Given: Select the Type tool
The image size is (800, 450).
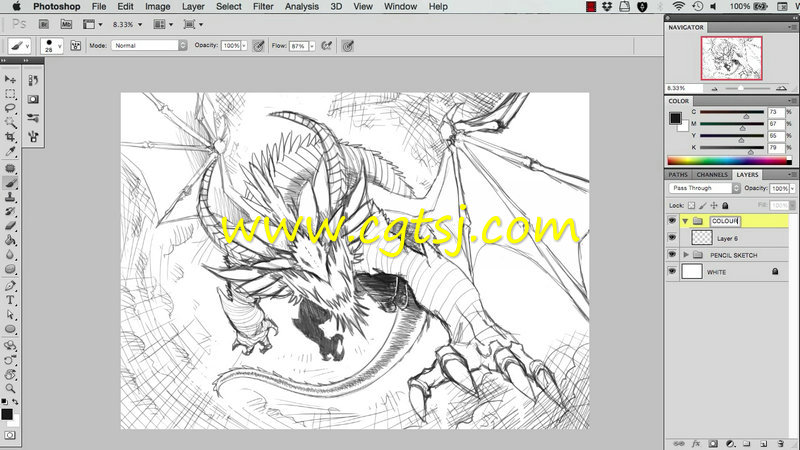Looking at the screenshot, I should click(x=10, y=300).
